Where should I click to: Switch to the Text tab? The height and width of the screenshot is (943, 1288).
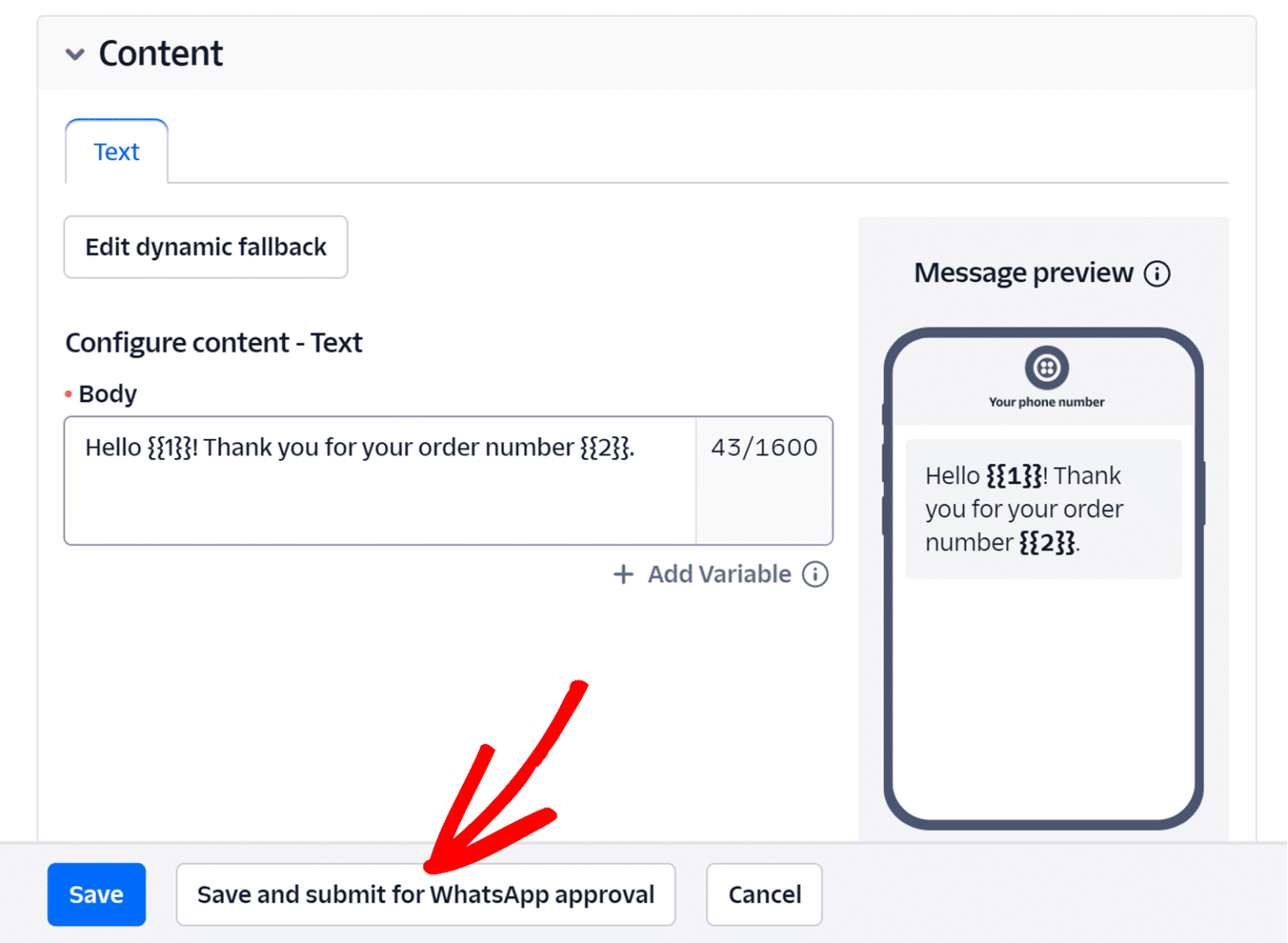pyautogui.click(x=117, y=152)
